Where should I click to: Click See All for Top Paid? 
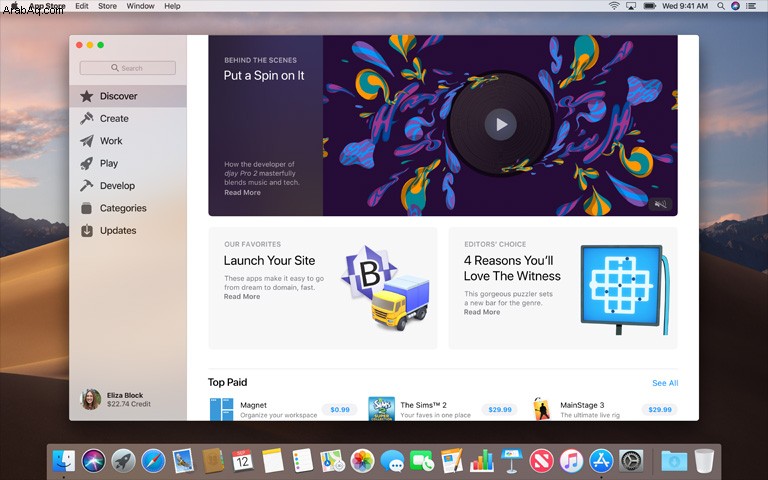click(x=665, y=383)
